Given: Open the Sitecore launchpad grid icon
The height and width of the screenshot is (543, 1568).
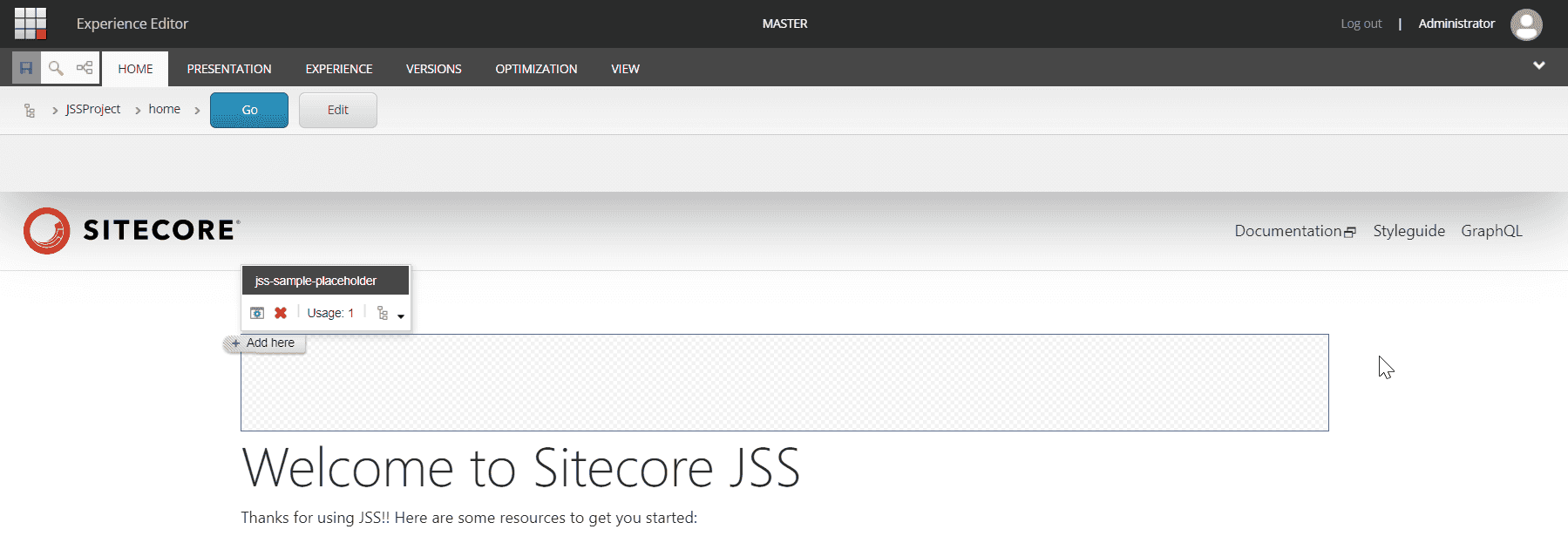Looking at the screenshot, I should [31, 24].
